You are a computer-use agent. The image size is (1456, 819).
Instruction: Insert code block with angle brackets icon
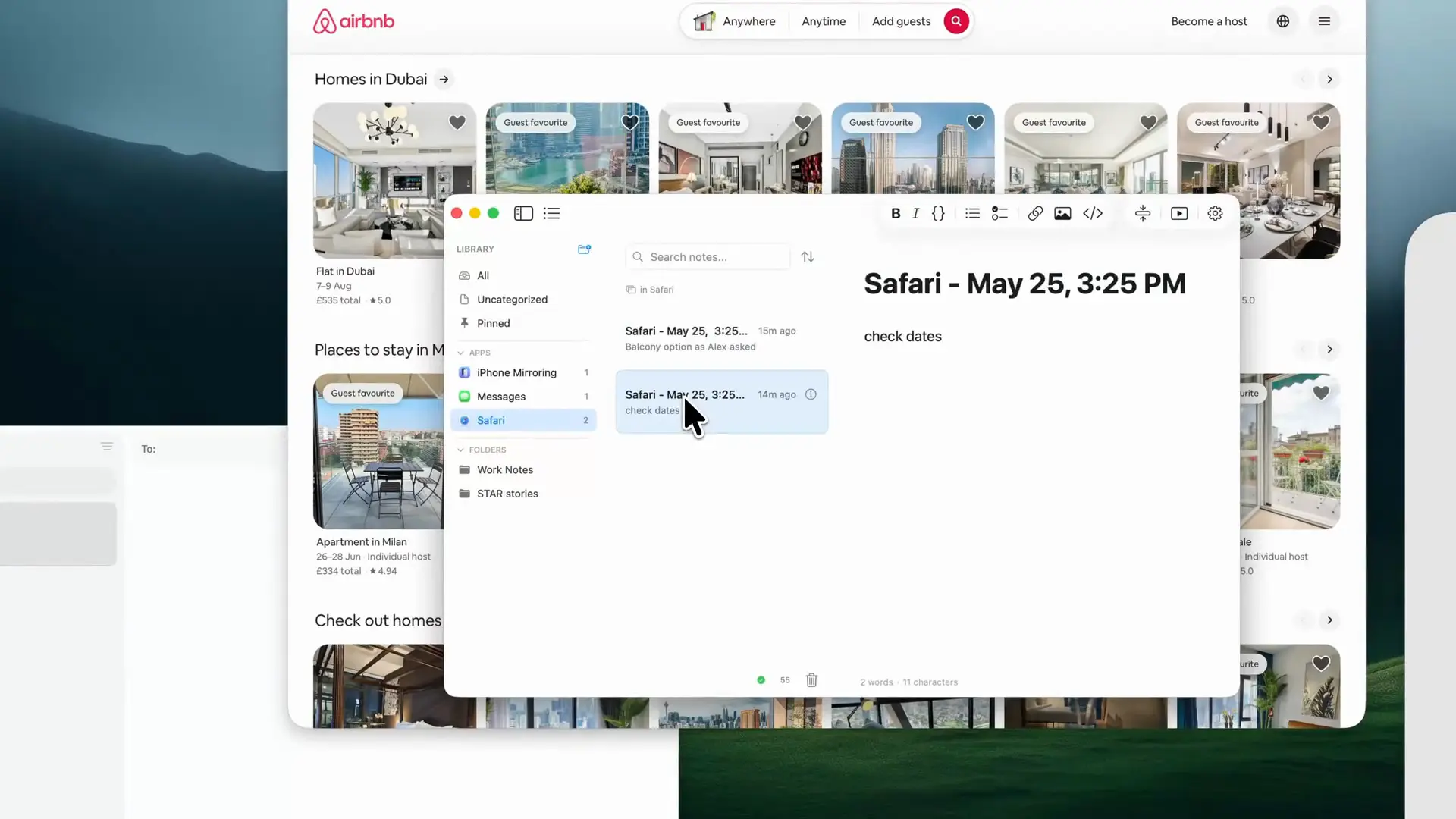pos(1093,214)
